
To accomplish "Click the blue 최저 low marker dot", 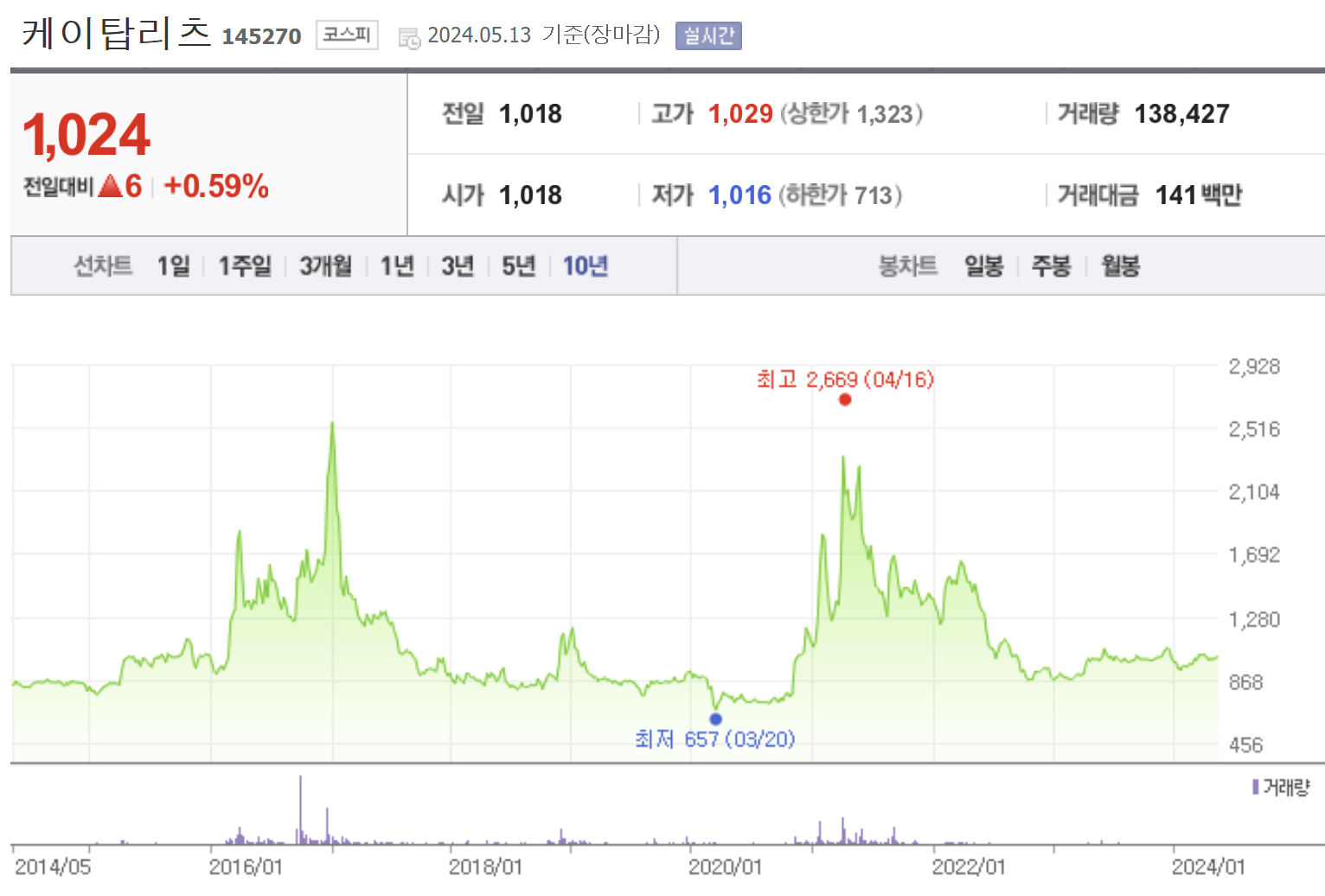I will [x=714, y=718].
